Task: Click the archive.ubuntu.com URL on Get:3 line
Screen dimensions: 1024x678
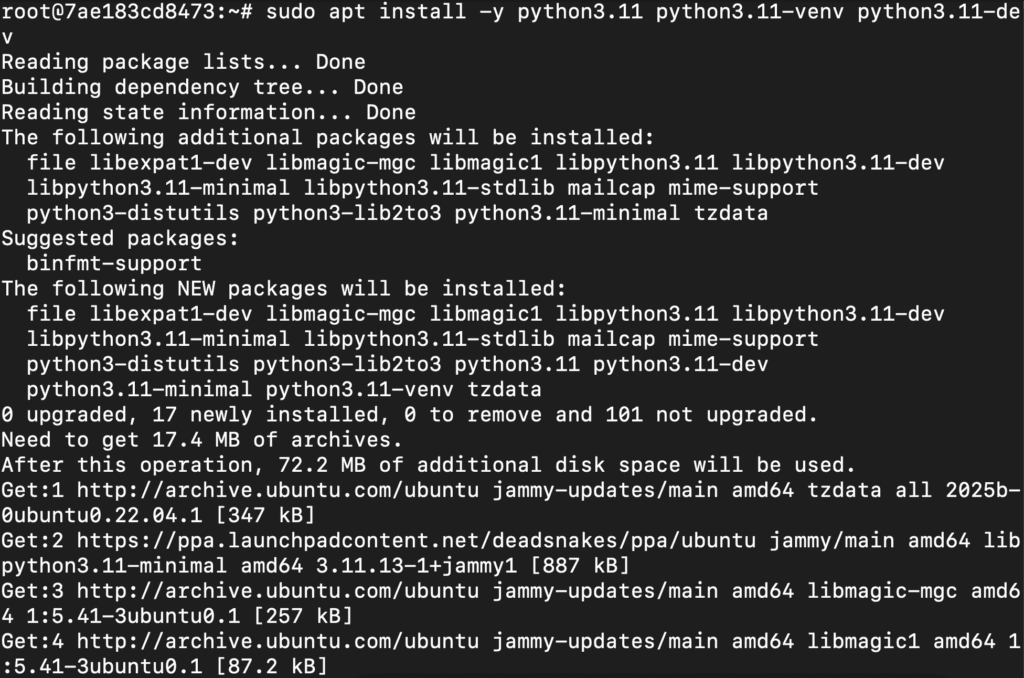Action: (x=278, y=591)
